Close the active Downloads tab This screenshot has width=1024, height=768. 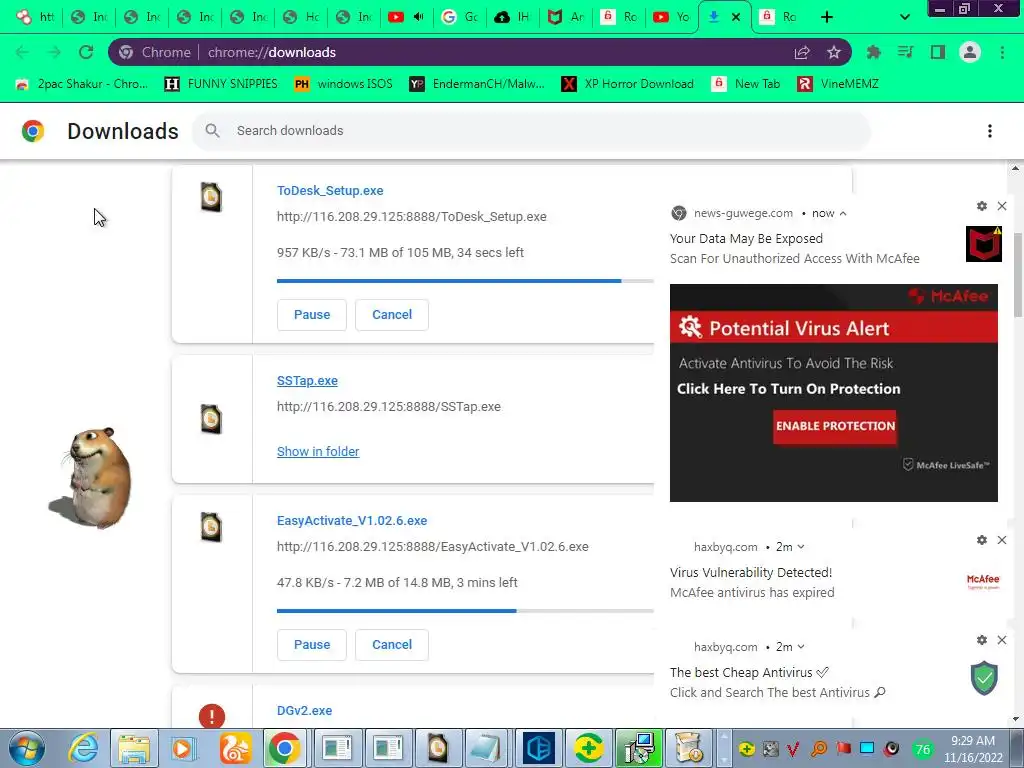coord(736,17)
